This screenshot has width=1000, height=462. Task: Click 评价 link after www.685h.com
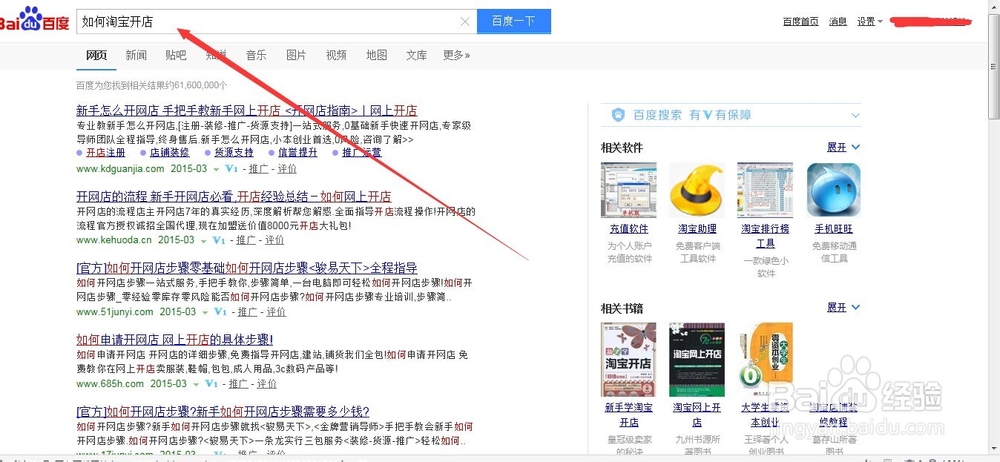pyautogui.click(x=267, y=384)
